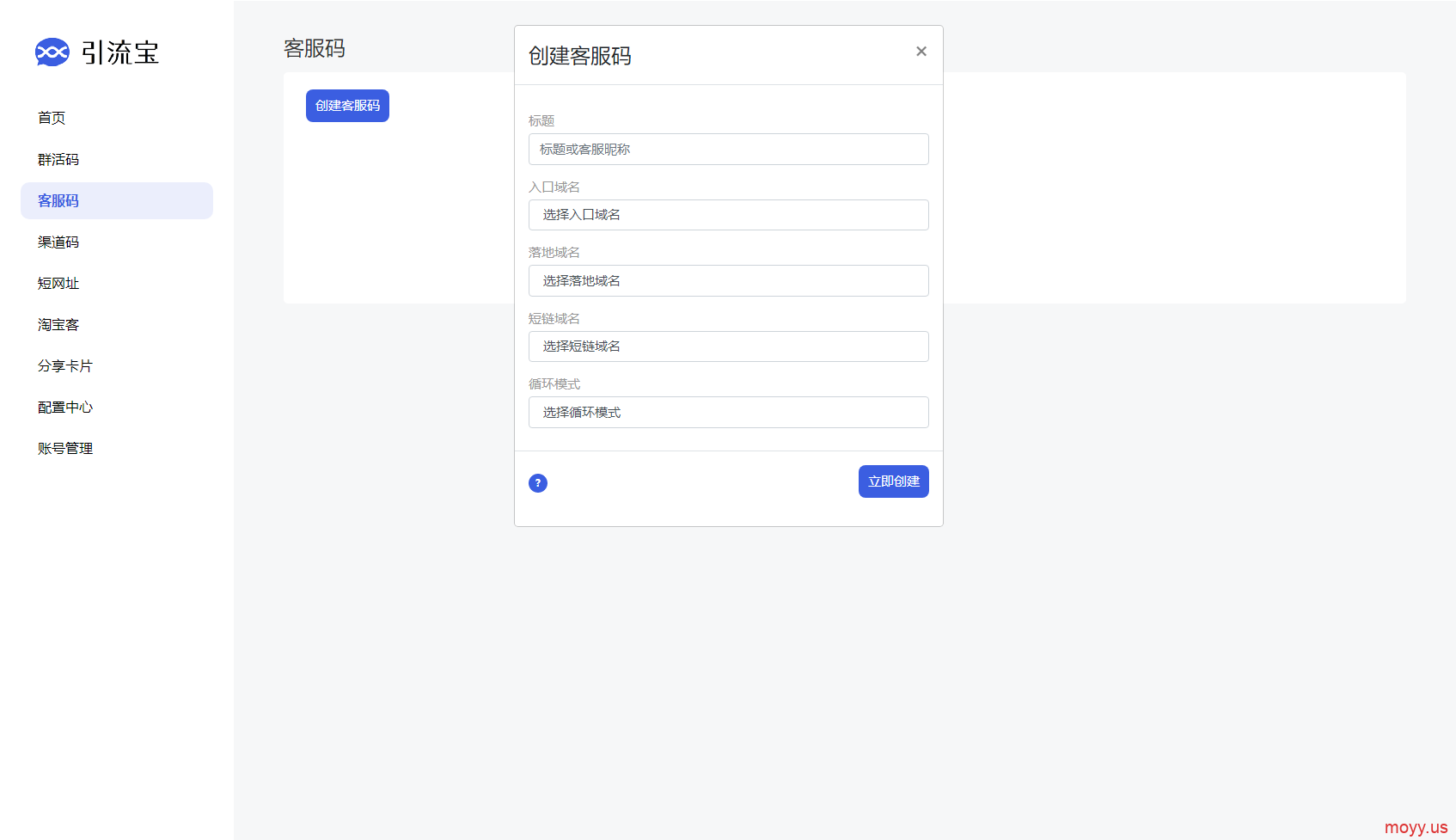
Task: Click the 落地域名 field label
Action: click(x=554, y=252)
